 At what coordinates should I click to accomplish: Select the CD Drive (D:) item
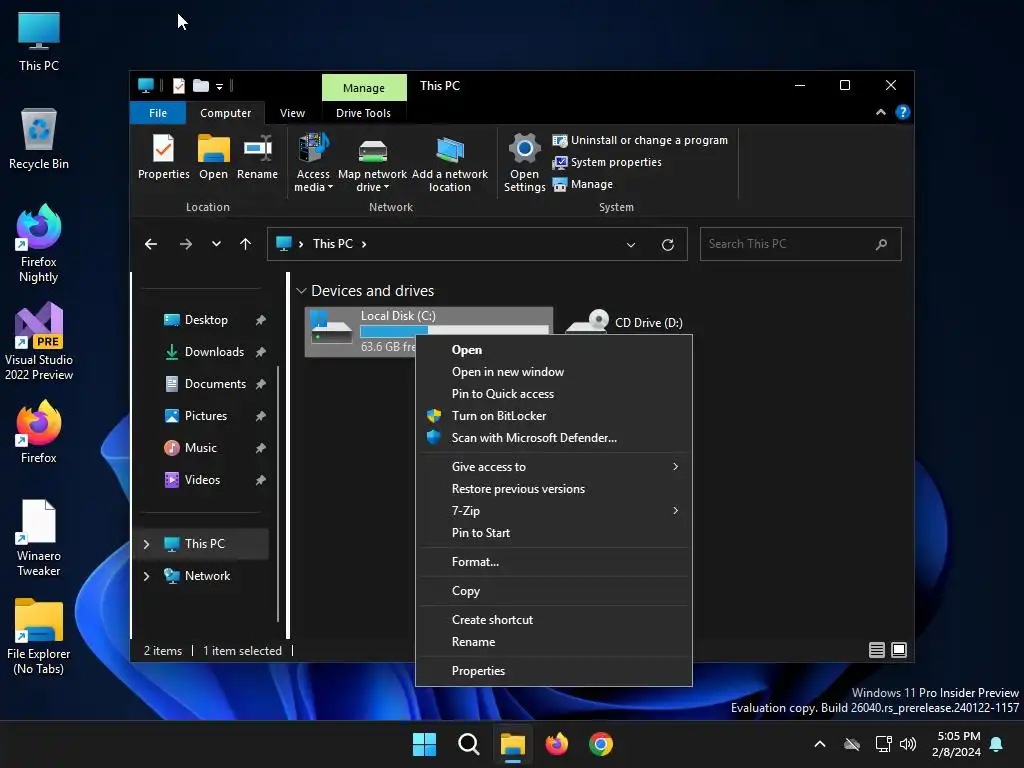coord(624,322)
